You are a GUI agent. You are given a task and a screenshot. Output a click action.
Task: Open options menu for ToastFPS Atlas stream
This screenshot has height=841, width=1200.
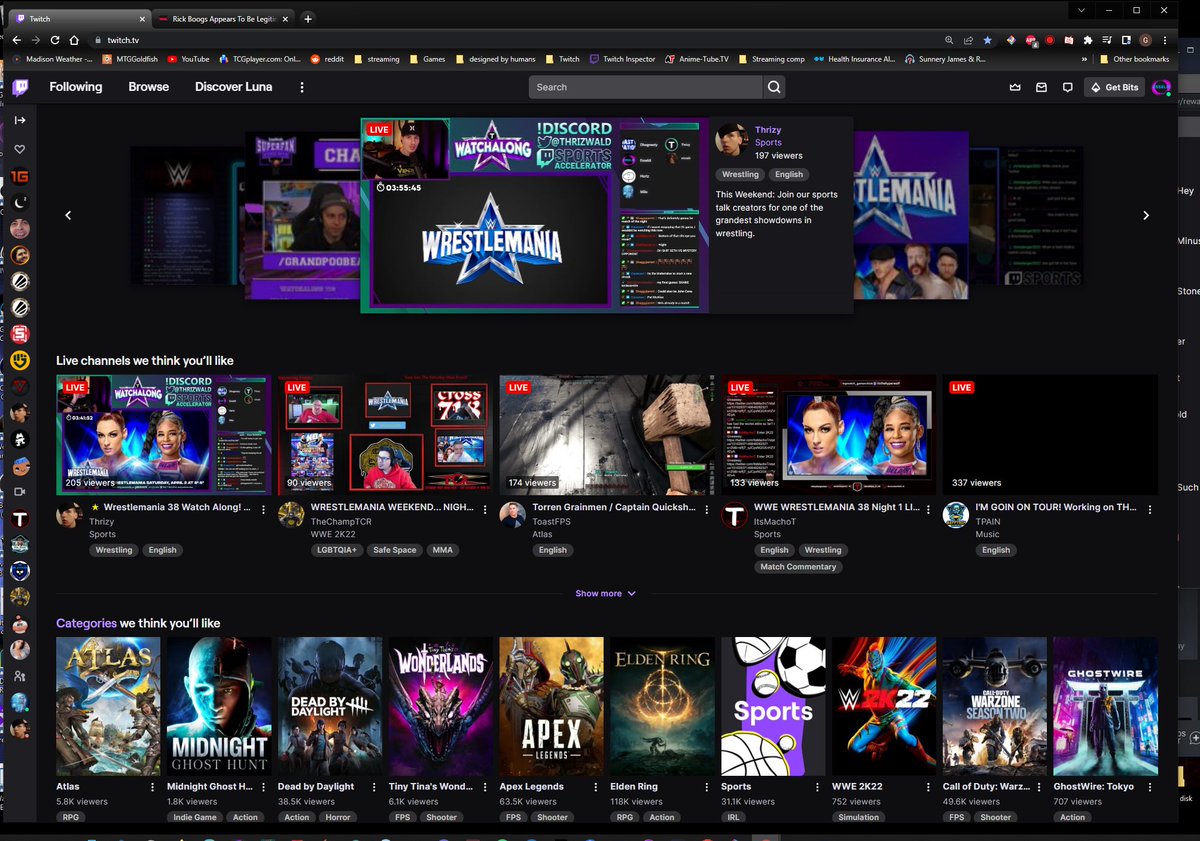[x=707, y=508]
